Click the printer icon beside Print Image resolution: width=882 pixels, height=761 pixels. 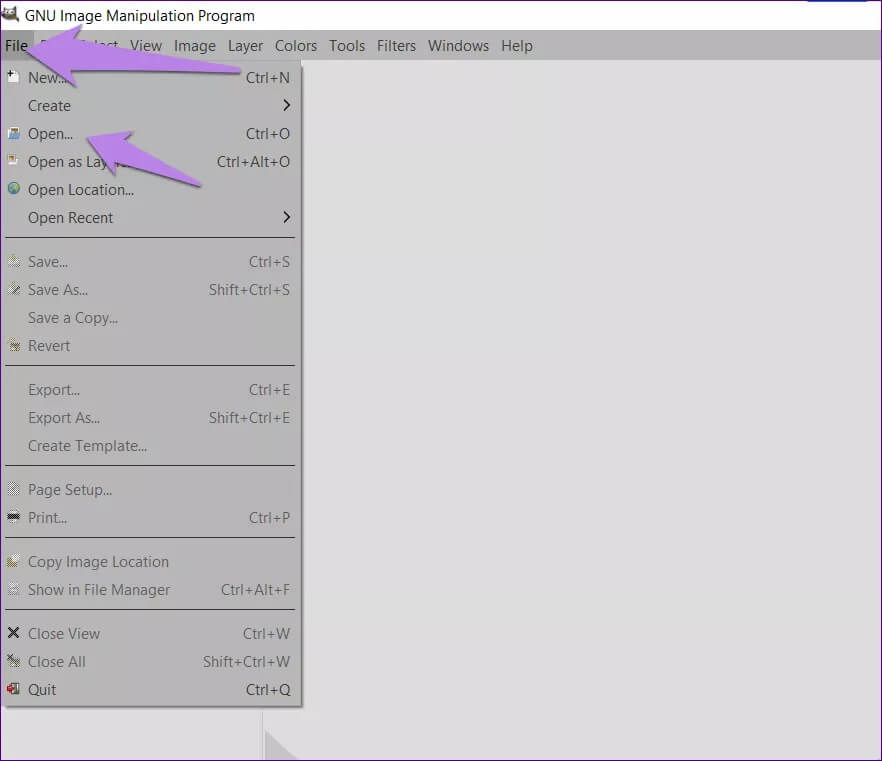point(13,517)
